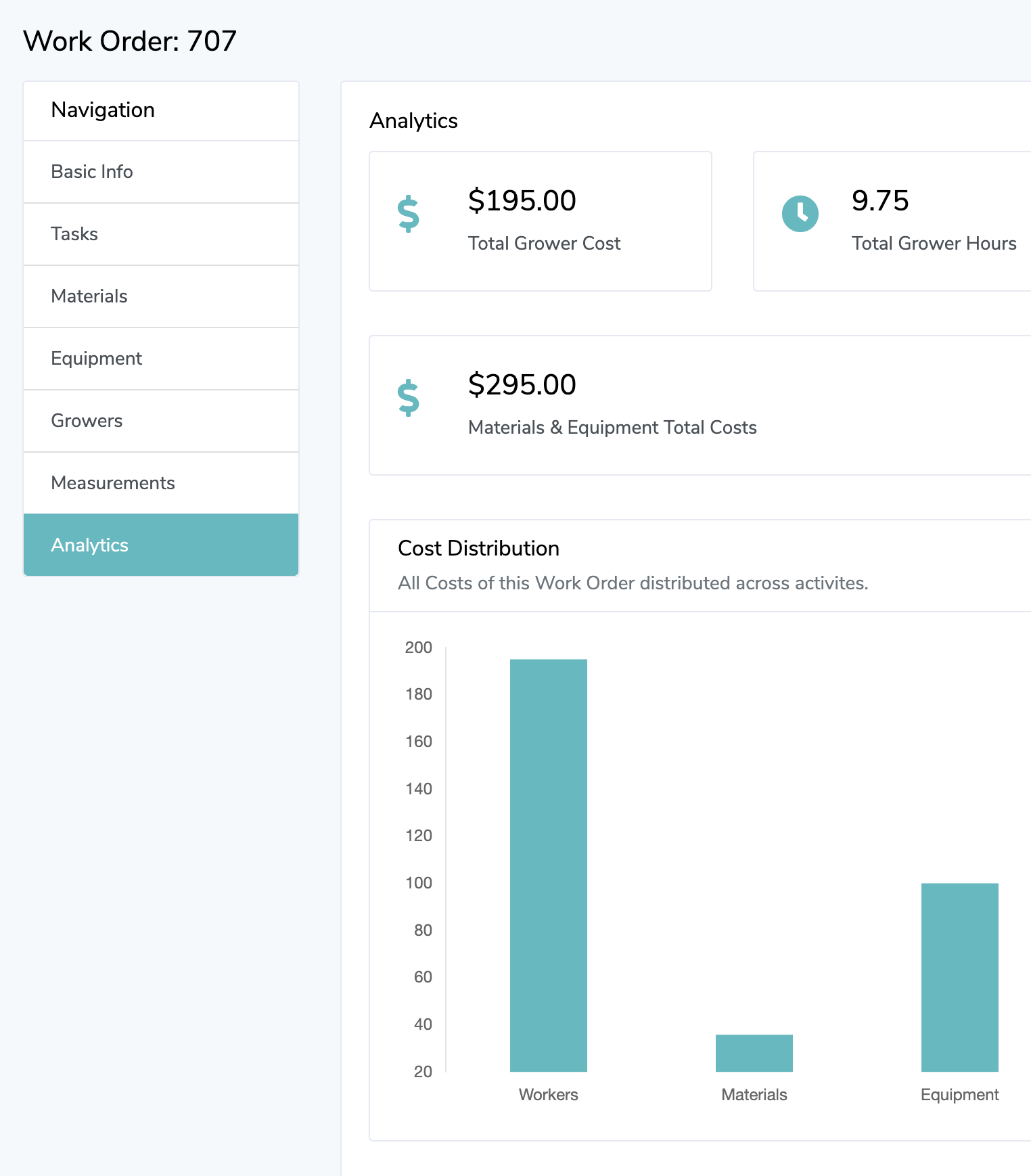Go to Tasks in navigation

(x=161, y=234)
